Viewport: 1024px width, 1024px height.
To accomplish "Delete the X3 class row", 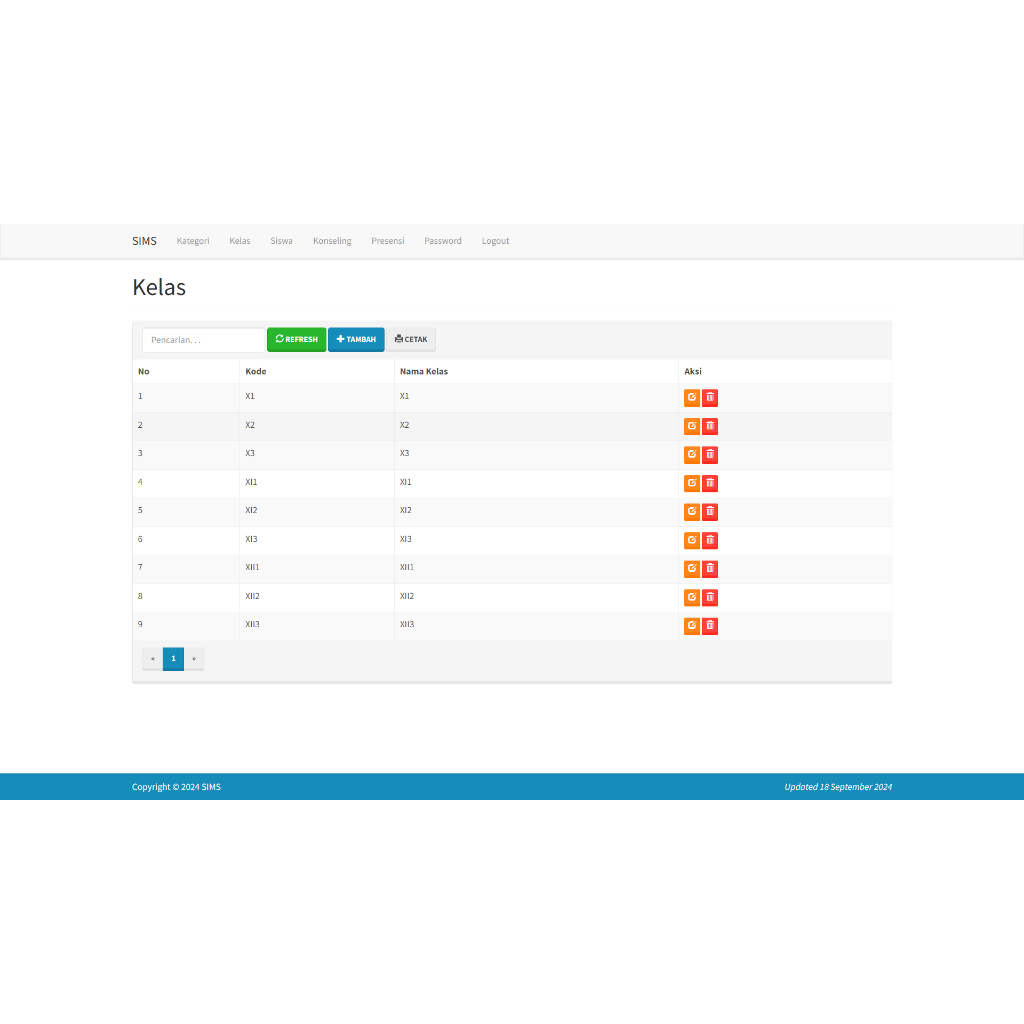I will click(x=710, y=455).
